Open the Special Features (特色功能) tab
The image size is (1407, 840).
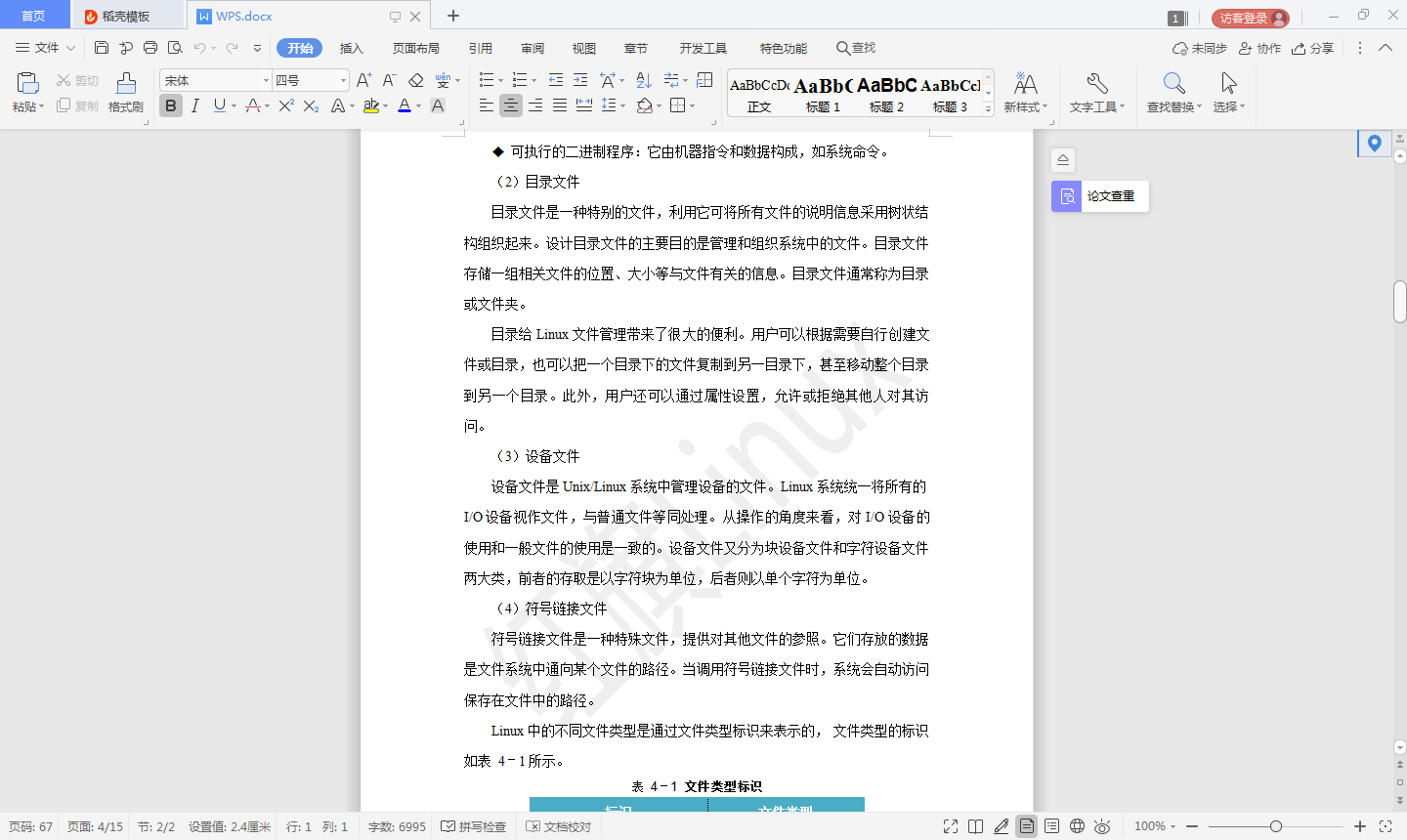(784, 48)
